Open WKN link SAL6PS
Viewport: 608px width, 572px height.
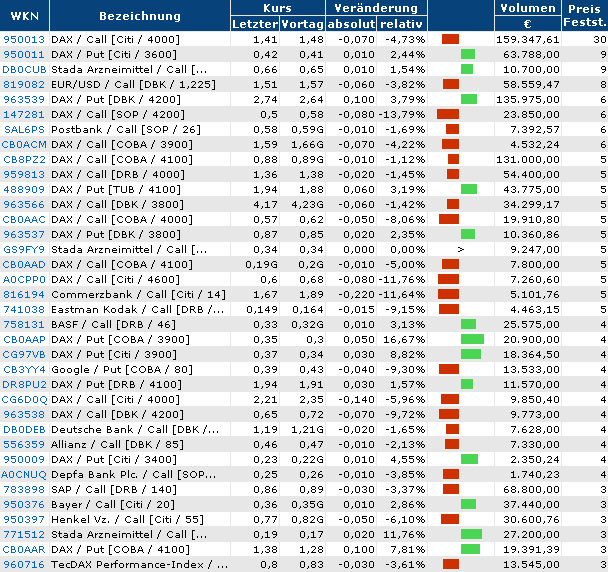click(x=24, y=130)
